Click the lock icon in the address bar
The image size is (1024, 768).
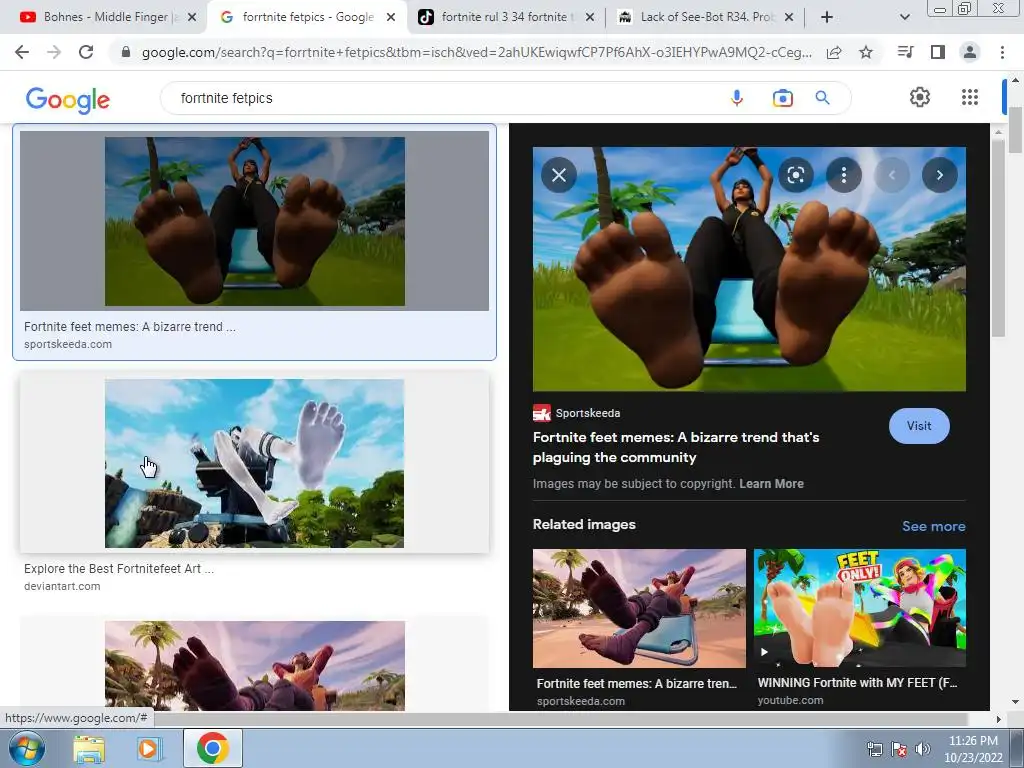[x=126, y=52]
